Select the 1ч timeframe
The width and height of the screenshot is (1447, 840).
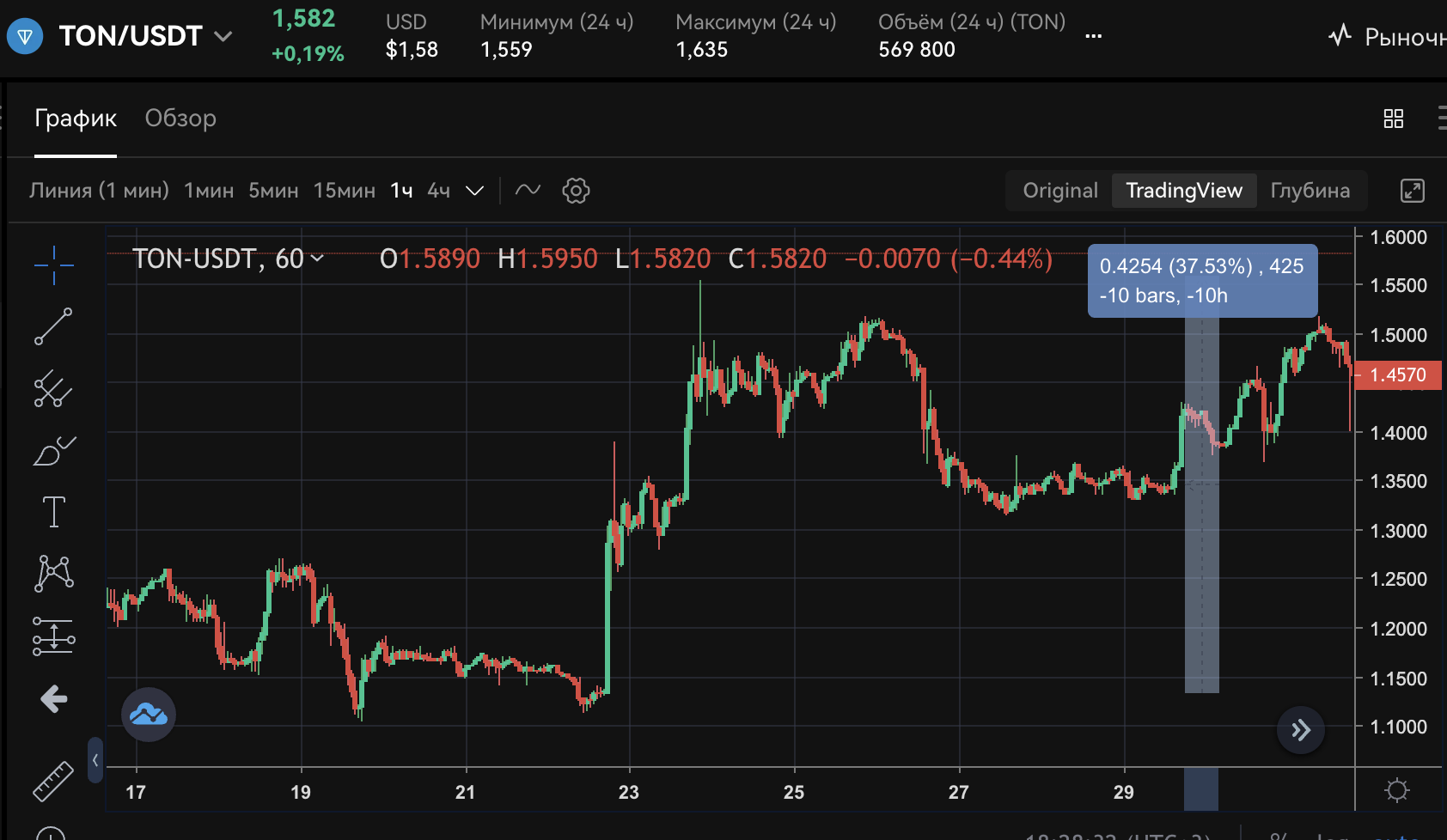(401, 191)
